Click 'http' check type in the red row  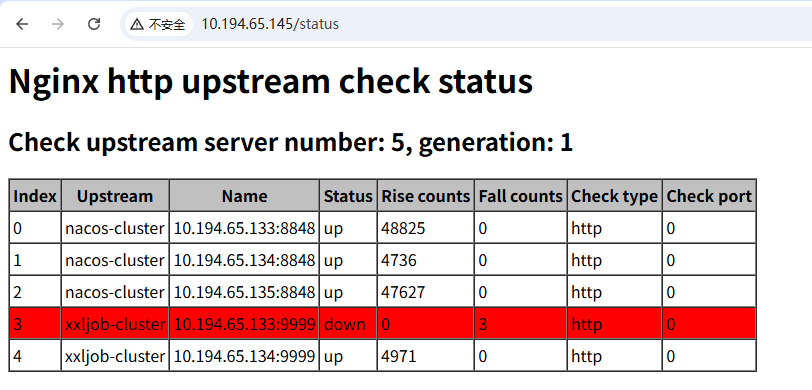(x=587, y=324)
